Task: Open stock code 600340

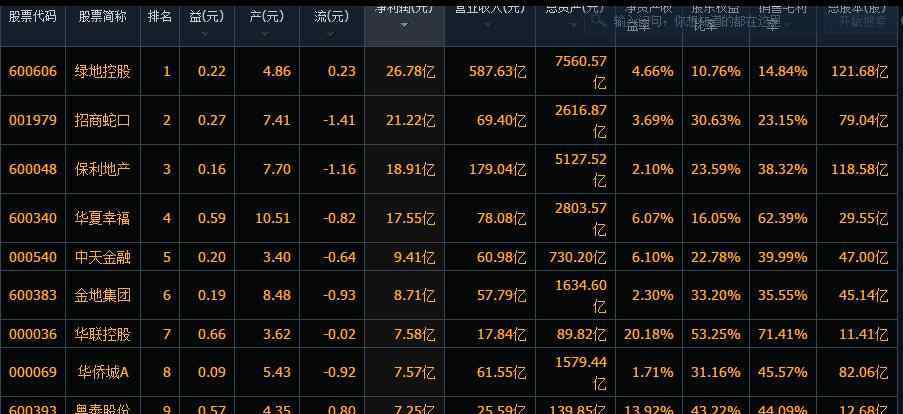Action: [x=33, y=218]
